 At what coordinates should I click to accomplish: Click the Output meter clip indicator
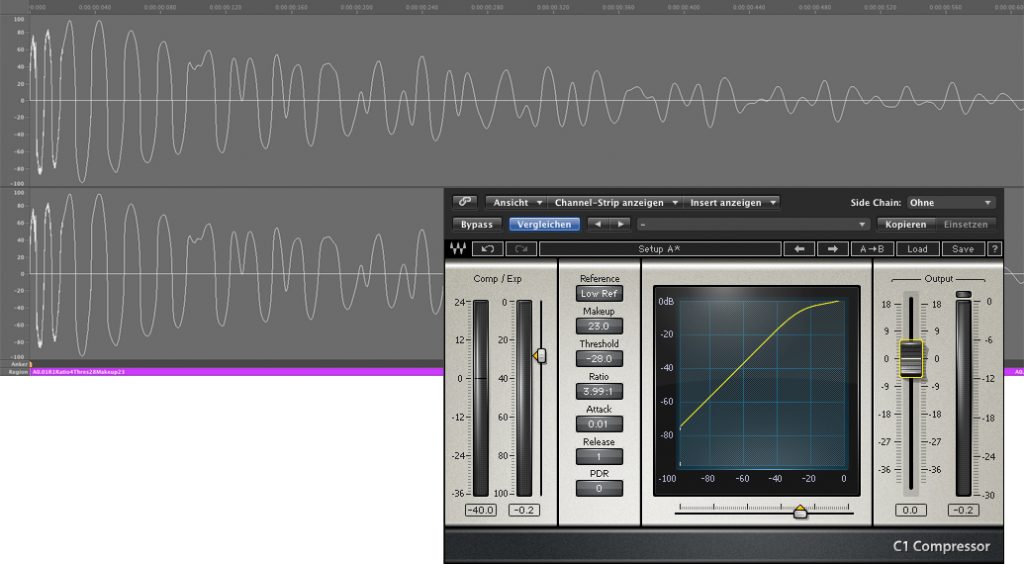[963, 294]
